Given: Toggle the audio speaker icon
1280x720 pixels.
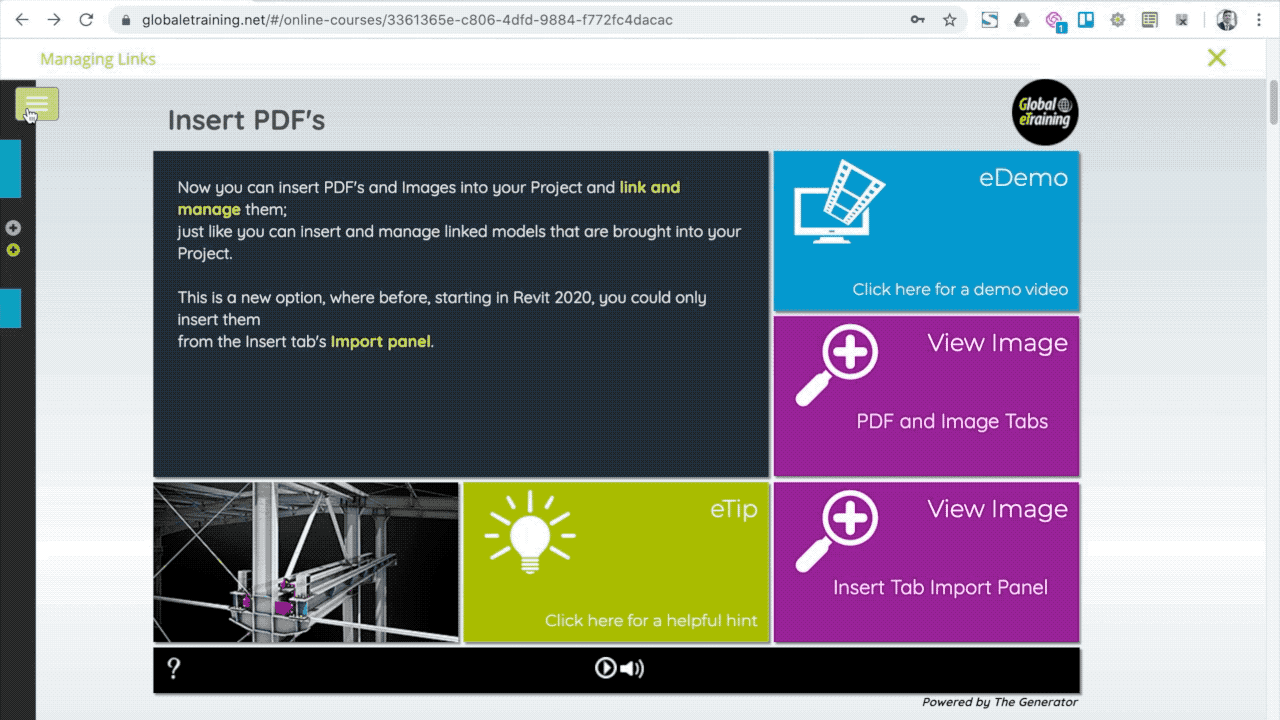Looking at the screenshot, I should pos(632,668).
